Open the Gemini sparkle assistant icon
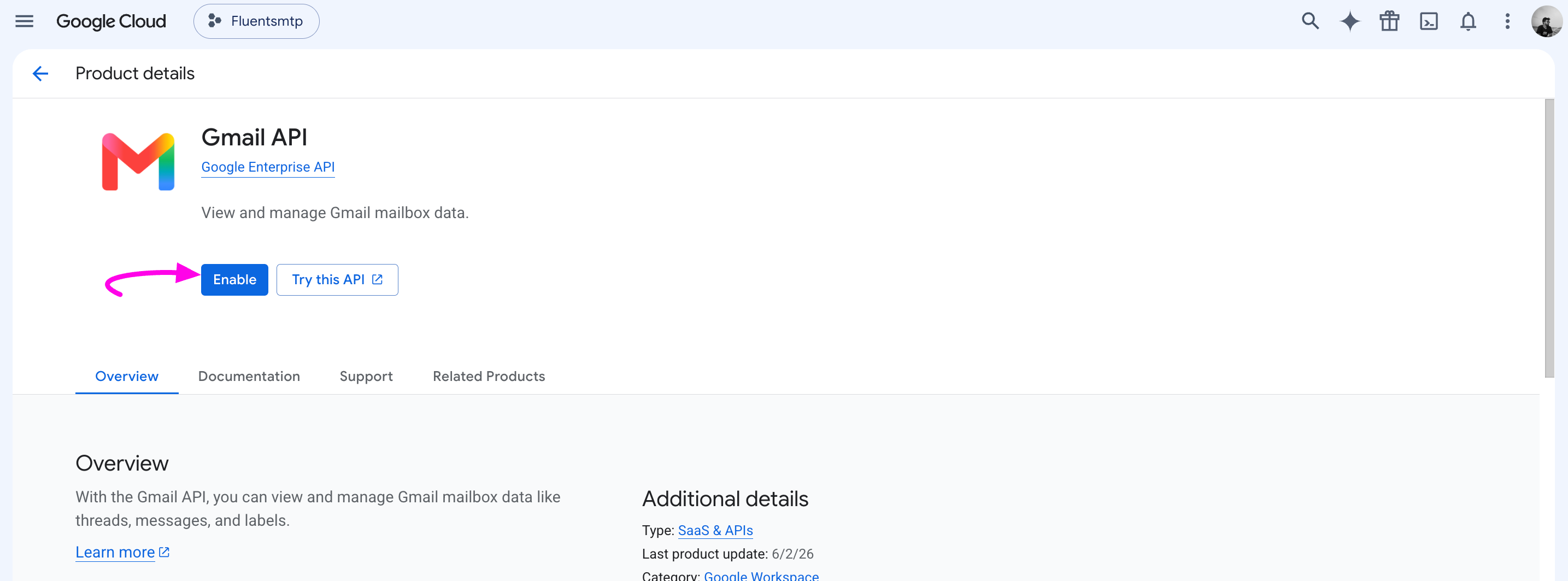The image size is (1568, 581). pyautogui.click(x=1349, y=21)
